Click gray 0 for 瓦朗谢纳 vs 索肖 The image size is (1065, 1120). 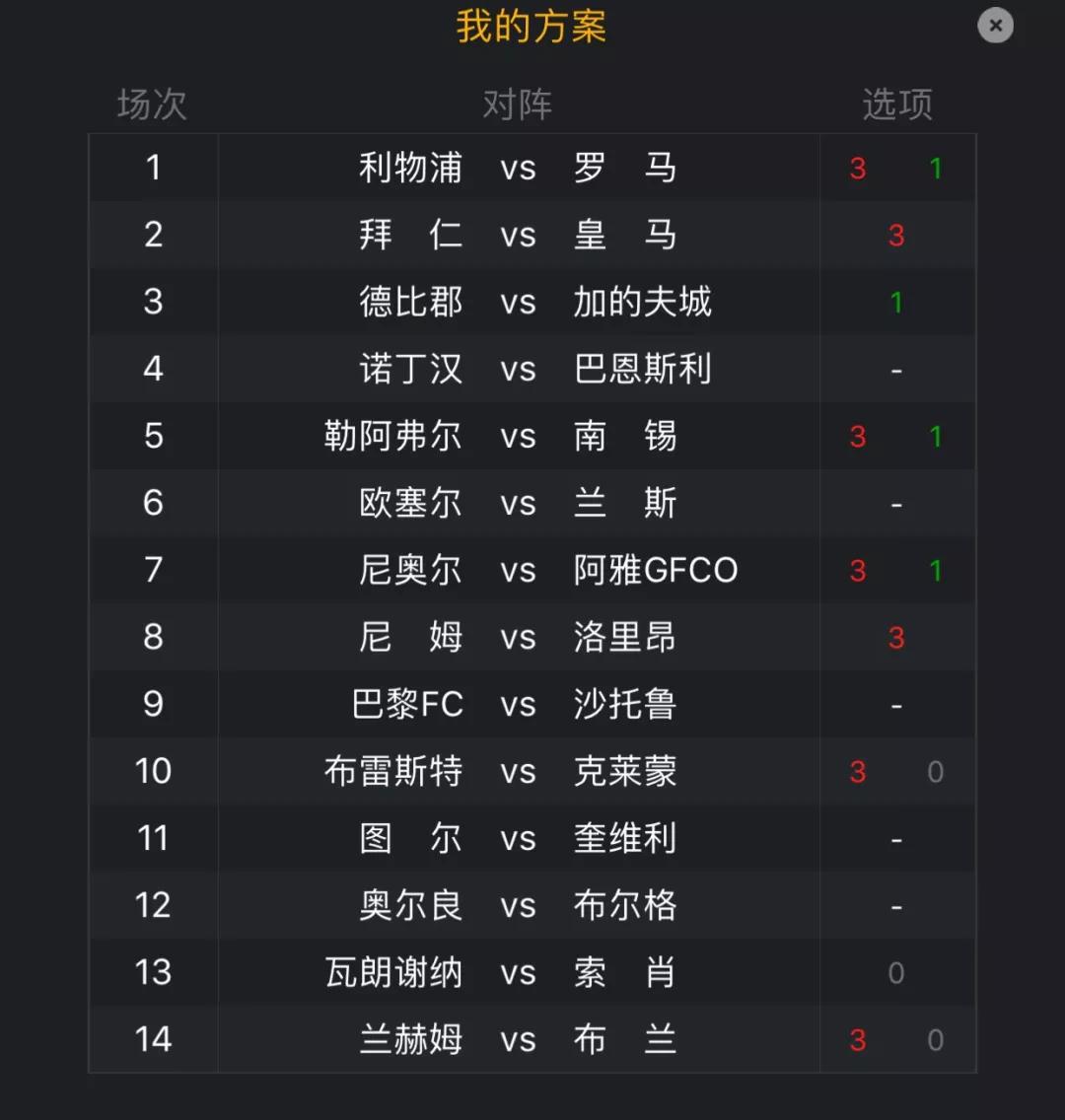[x=896, y=973]
